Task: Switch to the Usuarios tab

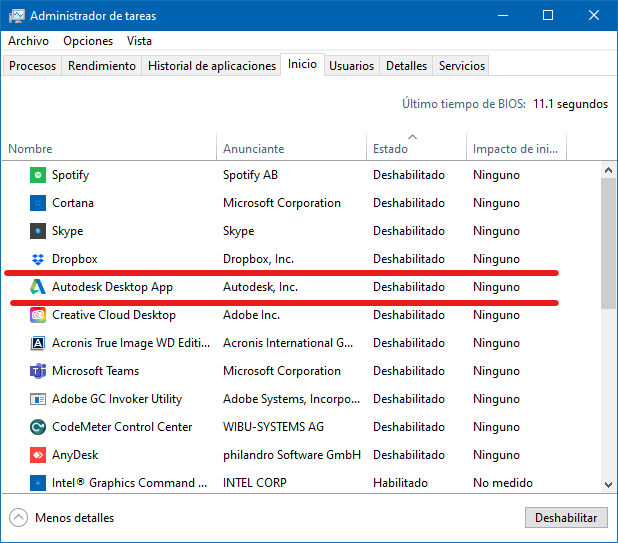Action: (352, 65)
